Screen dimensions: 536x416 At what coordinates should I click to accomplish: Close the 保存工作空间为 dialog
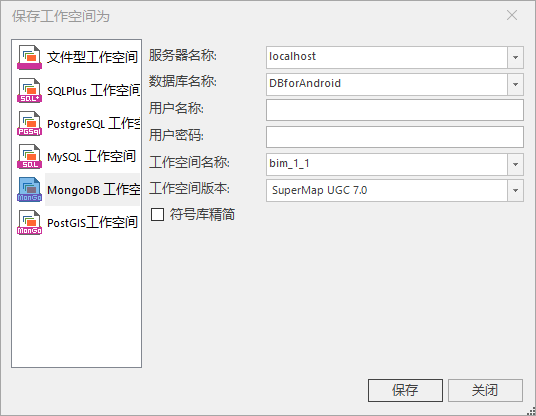click(512, 15)
